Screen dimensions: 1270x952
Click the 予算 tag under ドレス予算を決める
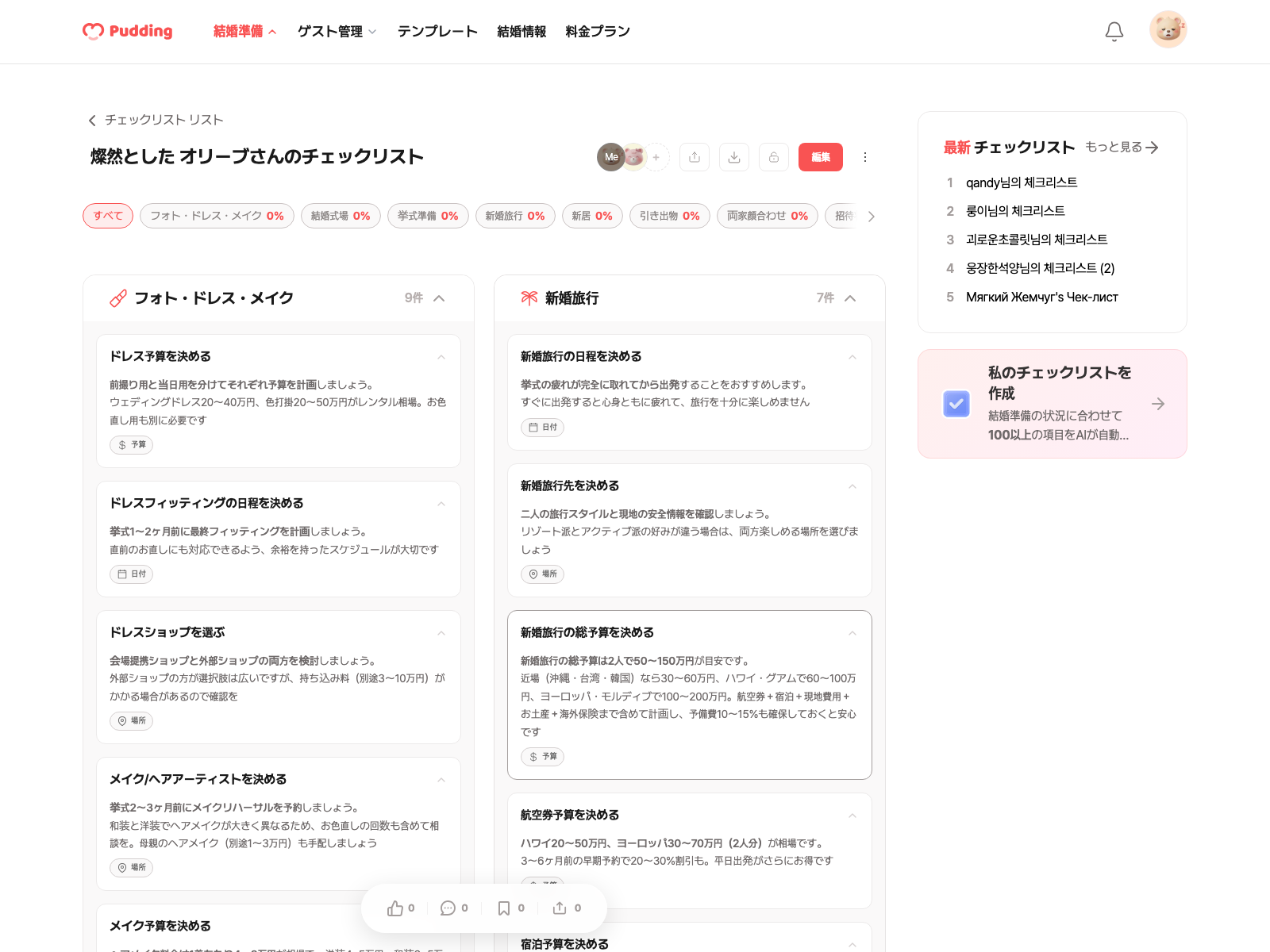pos(132,445)
